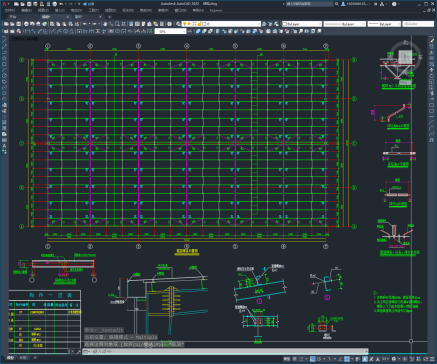
Task: Toggle object snap tracking in status bar
Action: click(x=340, y=359)
